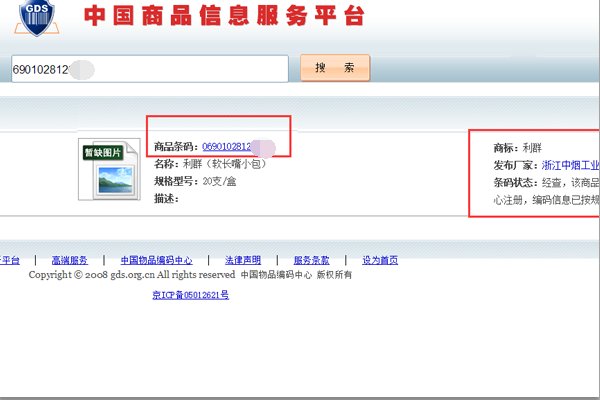
Task: Open the 中国物品编码中心 footer link
Action: tap(157, 260)
